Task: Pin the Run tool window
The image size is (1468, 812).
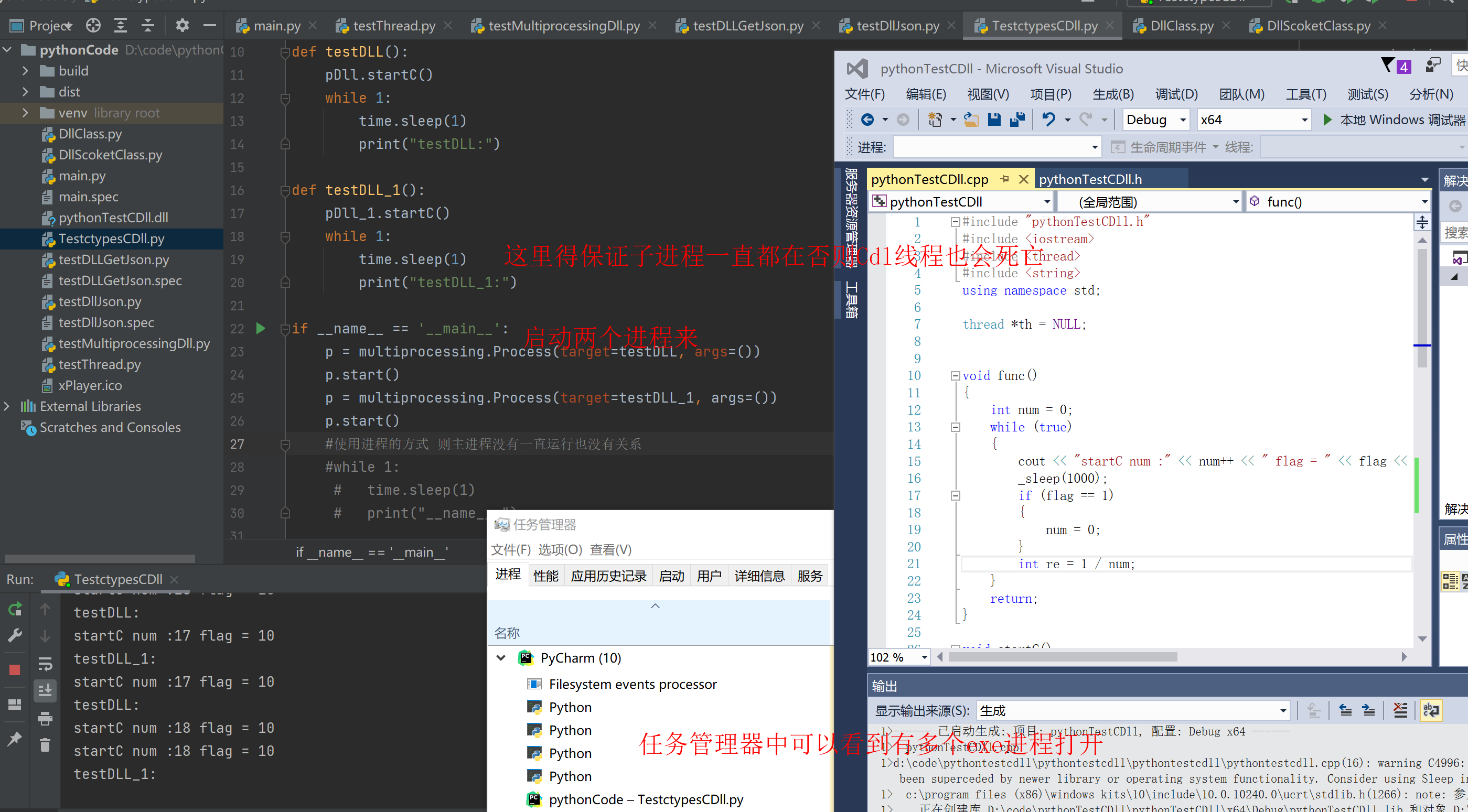Action: click(14, 739)
